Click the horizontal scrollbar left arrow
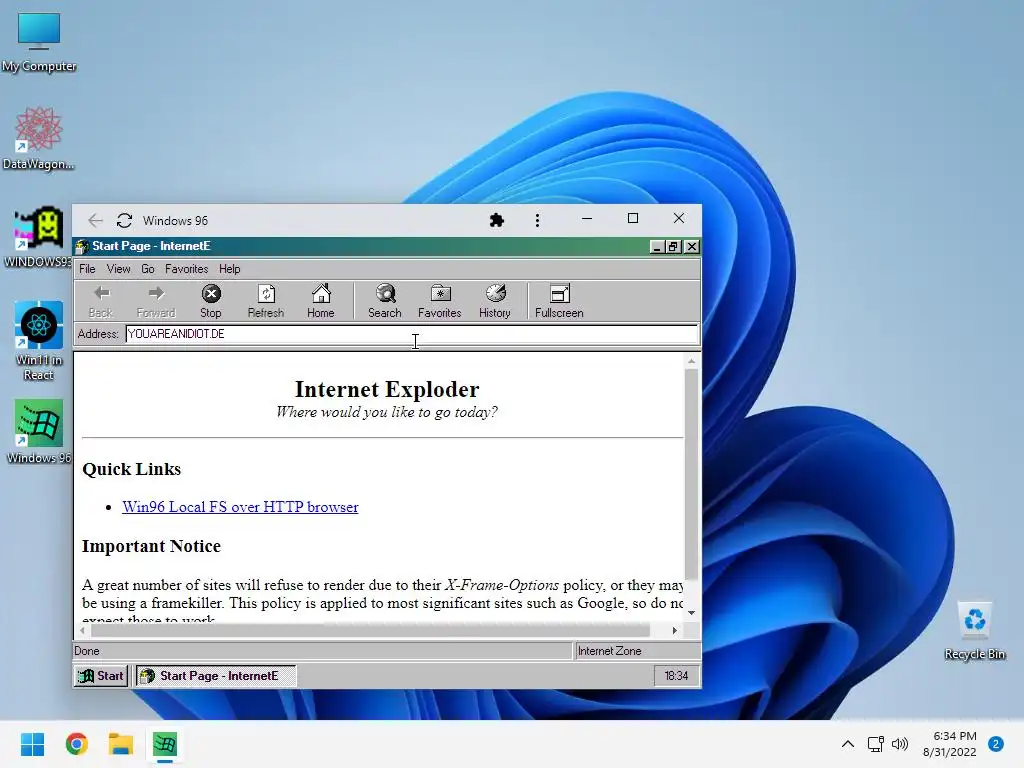The width and height of the screenshot is (1024, 768). [82, 630]
